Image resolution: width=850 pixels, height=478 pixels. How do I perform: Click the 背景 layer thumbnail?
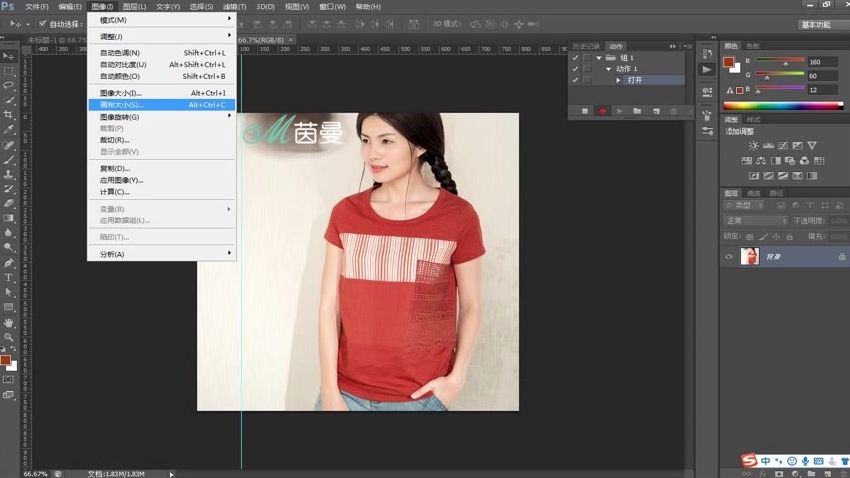(x=749, y=257)
